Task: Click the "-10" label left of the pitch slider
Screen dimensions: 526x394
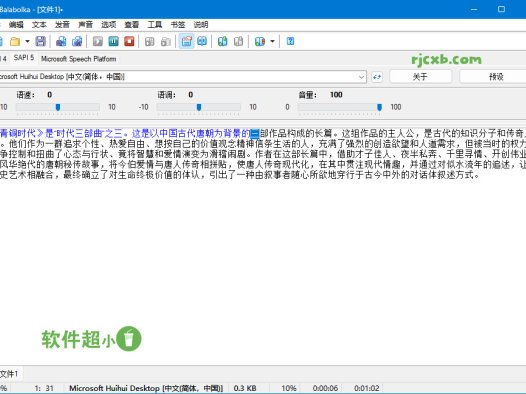Action: tap(144, 107)
